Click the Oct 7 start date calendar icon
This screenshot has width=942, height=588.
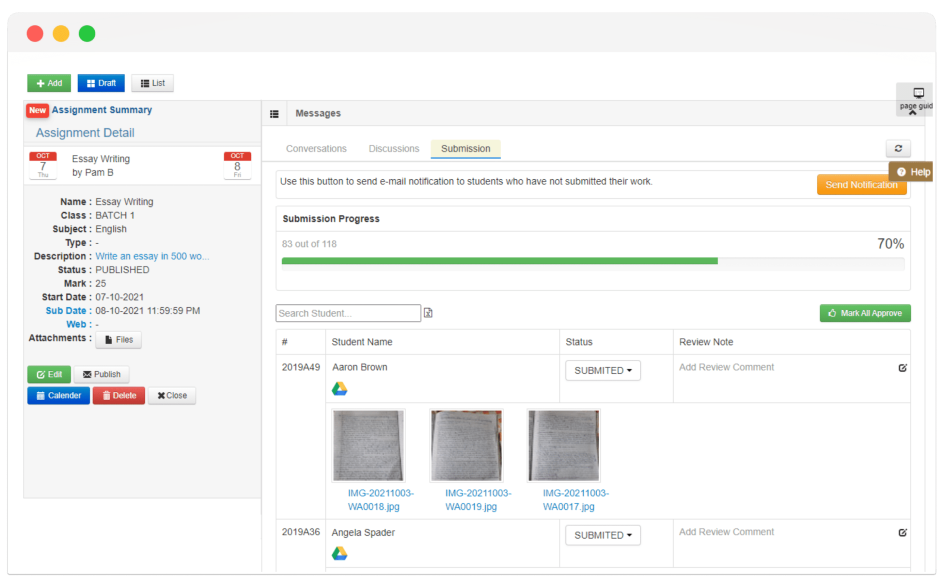pos(43,165)
